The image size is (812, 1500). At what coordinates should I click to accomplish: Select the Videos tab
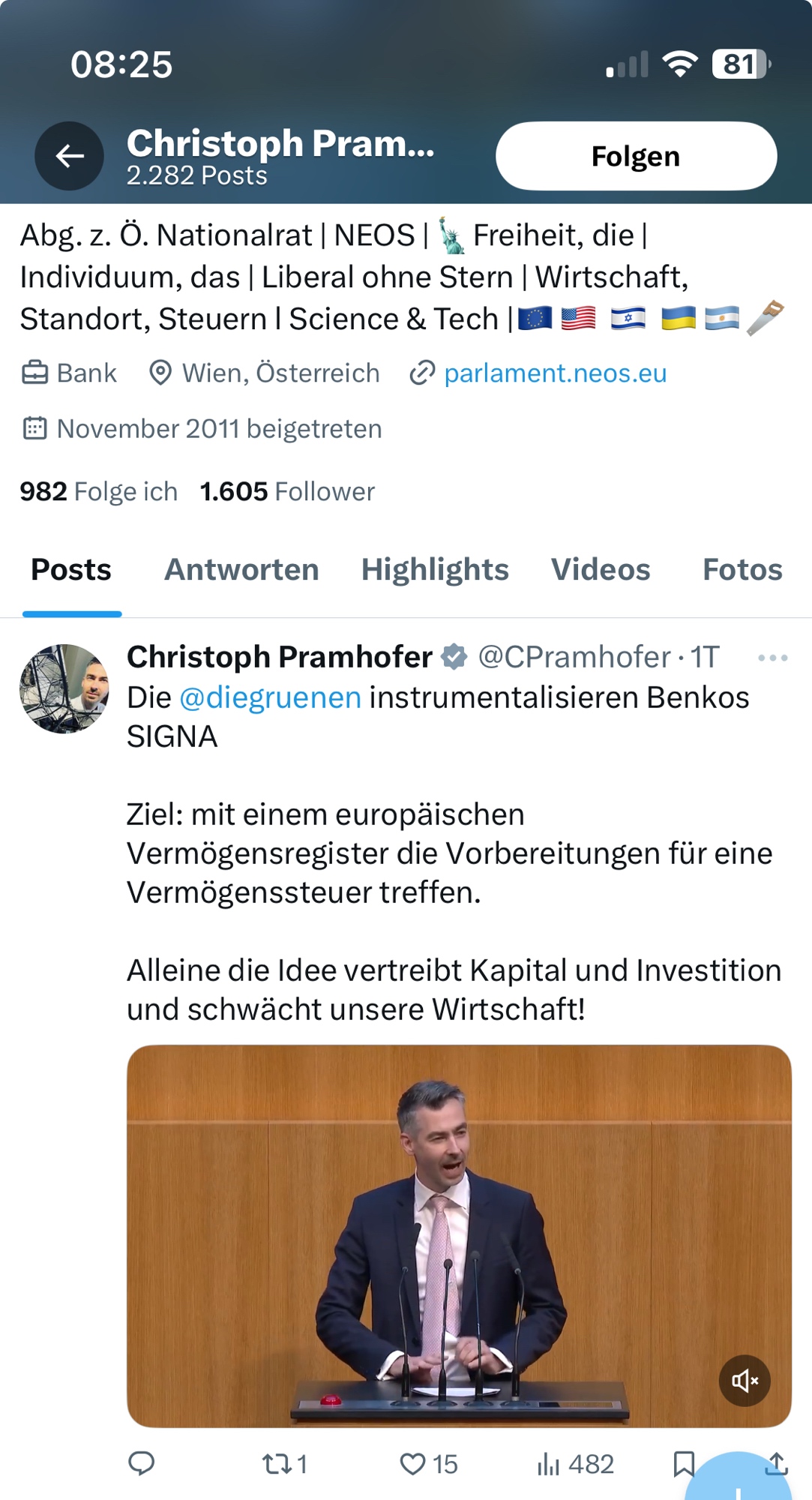[x=601, y=570]
